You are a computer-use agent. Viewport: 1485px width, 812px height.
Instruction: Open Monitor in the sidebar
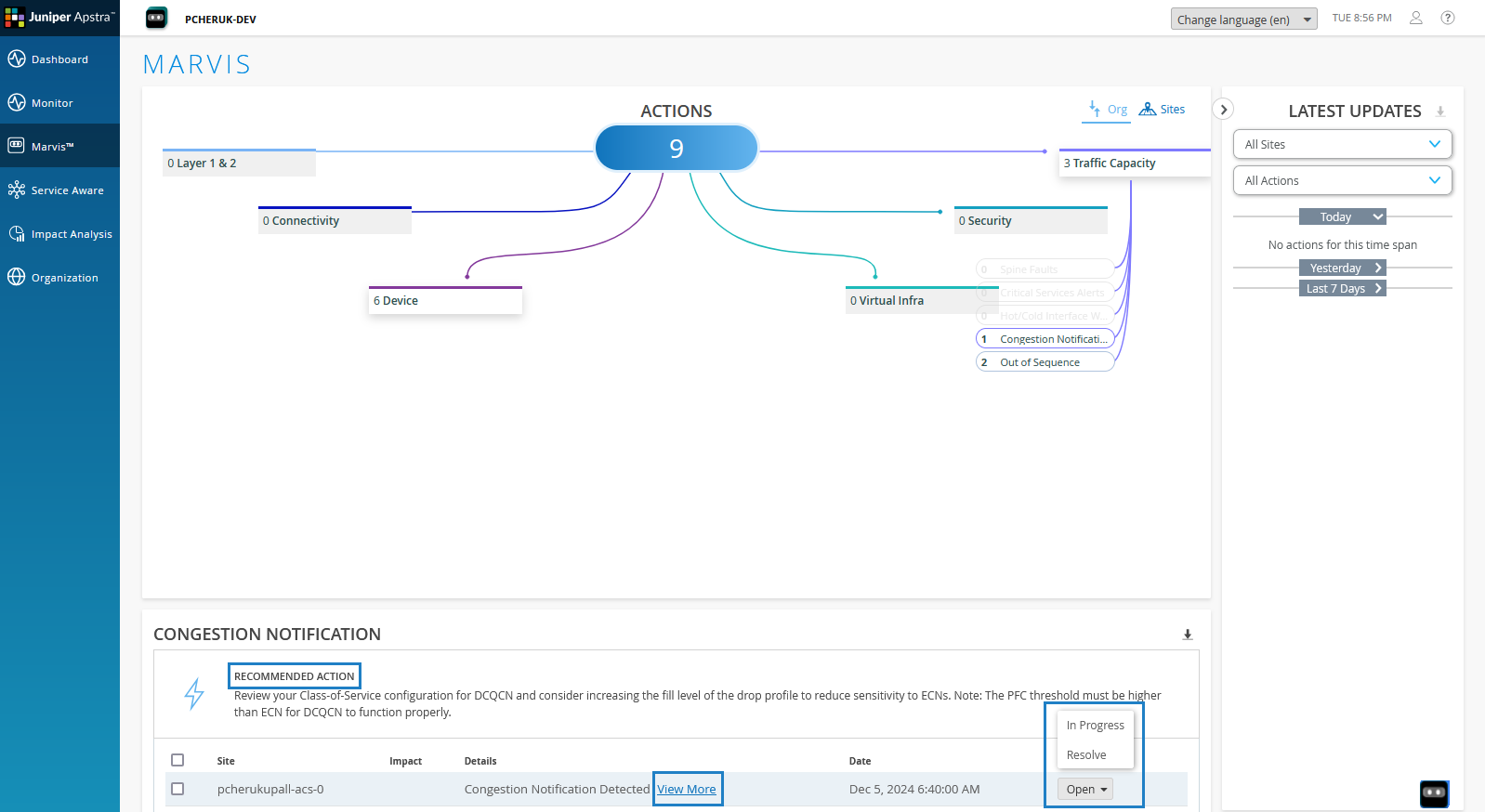click(x=59, y=103)
